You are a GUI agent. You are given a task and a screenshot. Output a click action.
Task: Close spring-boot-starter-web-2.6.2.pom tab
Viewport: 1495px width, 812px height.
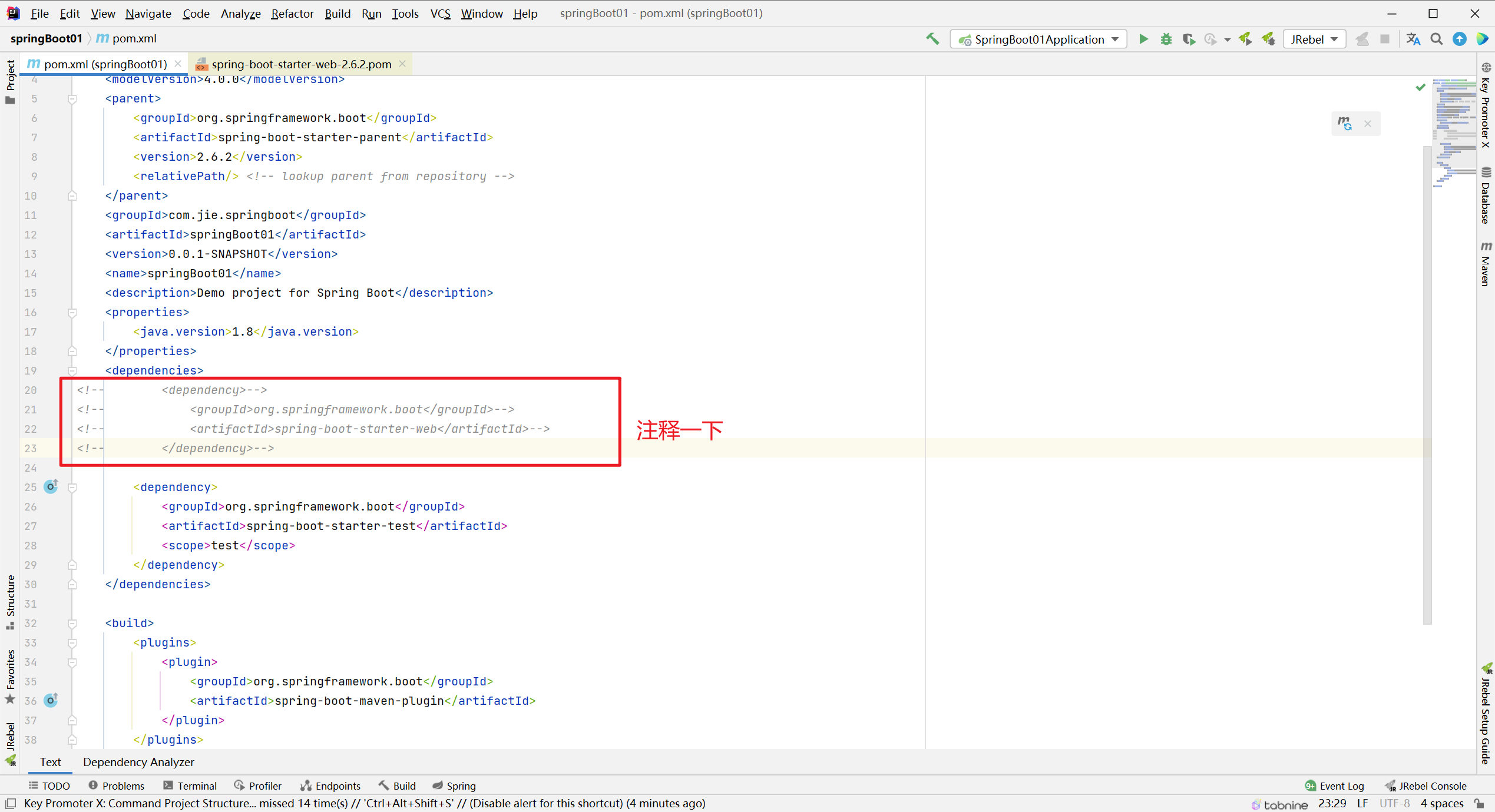[402, 64]
